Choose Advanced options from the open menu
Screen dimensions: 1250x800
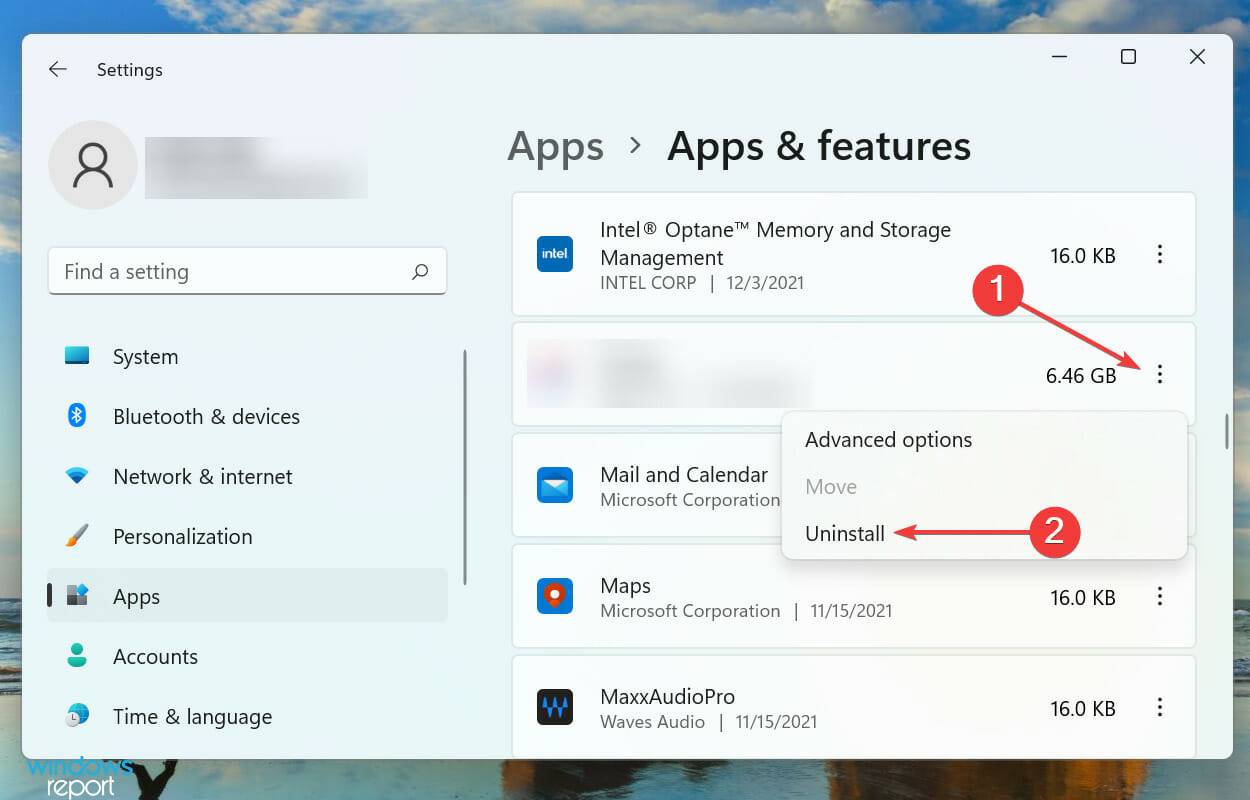[888, 440]
